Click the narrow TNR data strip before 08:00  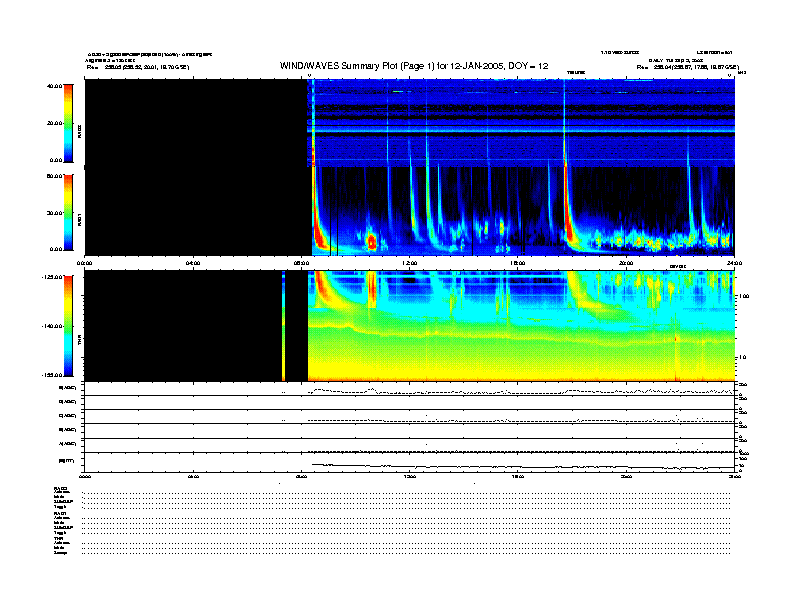tap(283, 326)
